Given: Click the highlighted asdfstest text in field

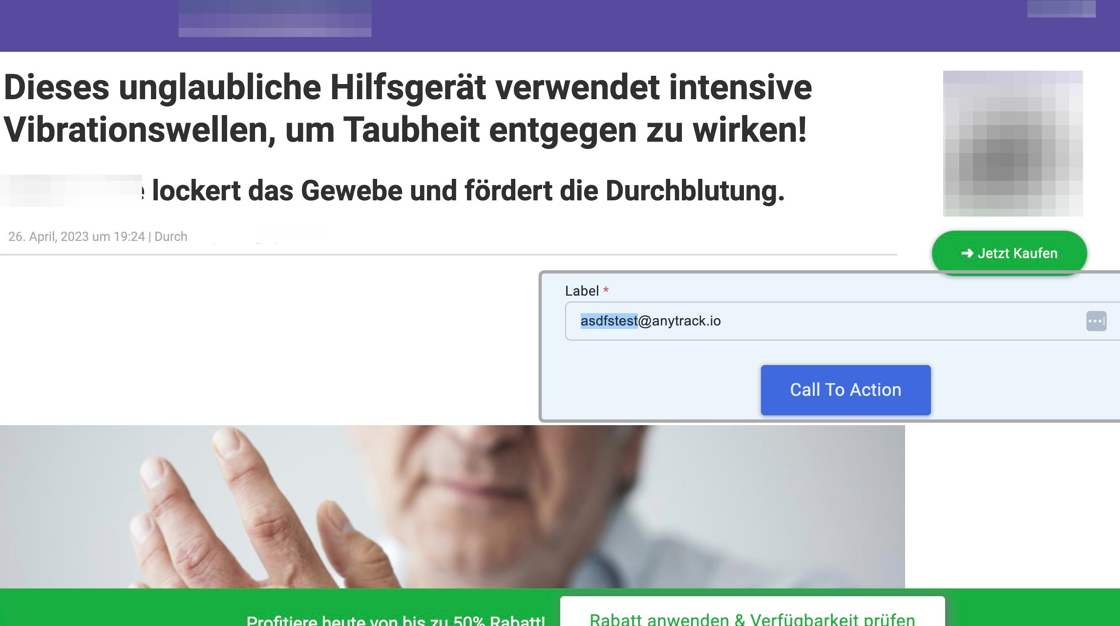Looking at the screenshot, I should 609,321.
